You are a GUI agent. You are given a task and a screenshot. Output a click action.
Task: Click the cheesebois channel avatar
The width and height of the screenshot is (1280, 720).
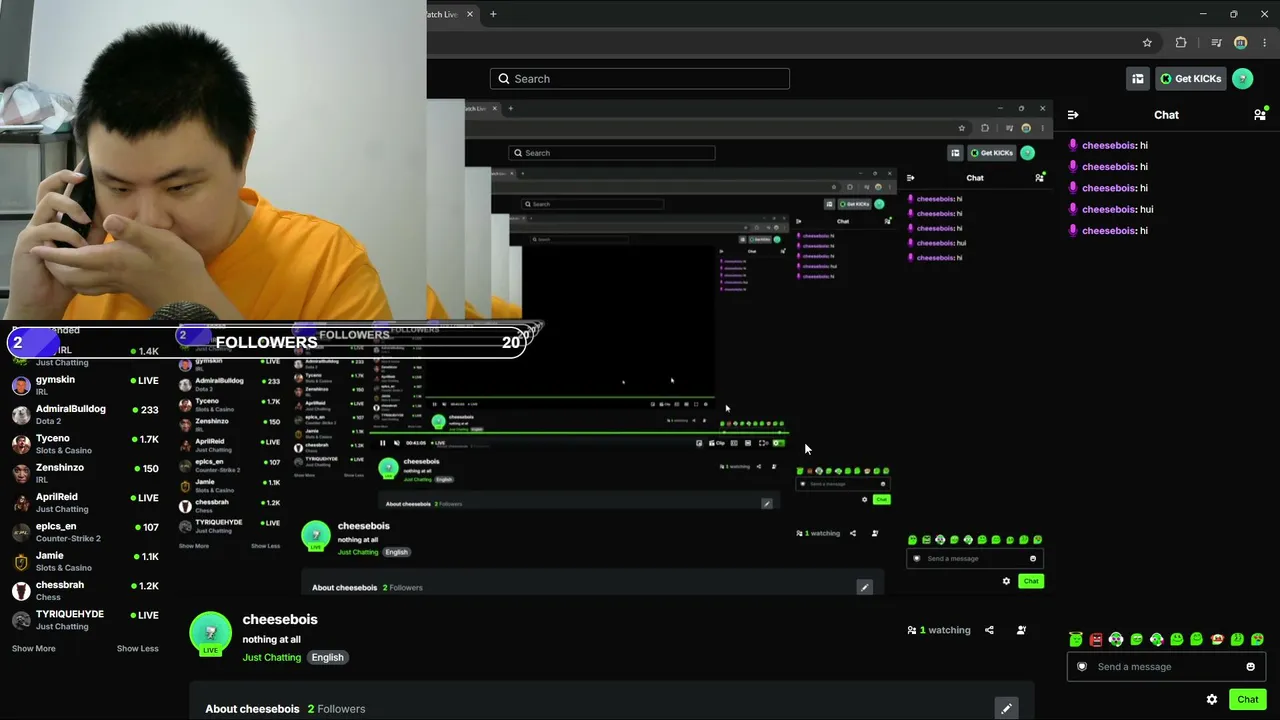click(x=210, y=634)
